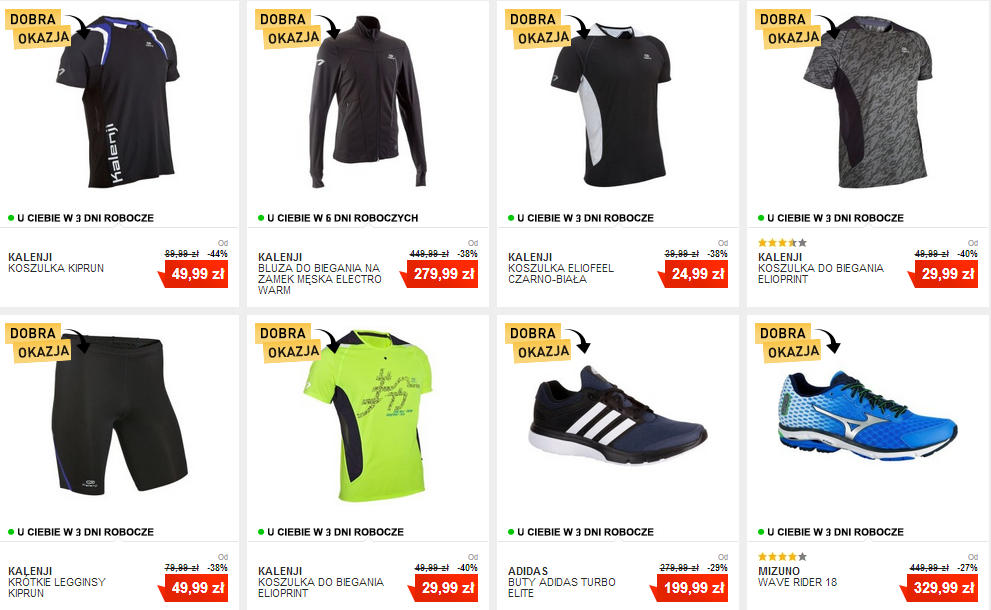Click the green availability dot under Eliofeel shirt
991x610 pixels.
click(x=511, y=218)
